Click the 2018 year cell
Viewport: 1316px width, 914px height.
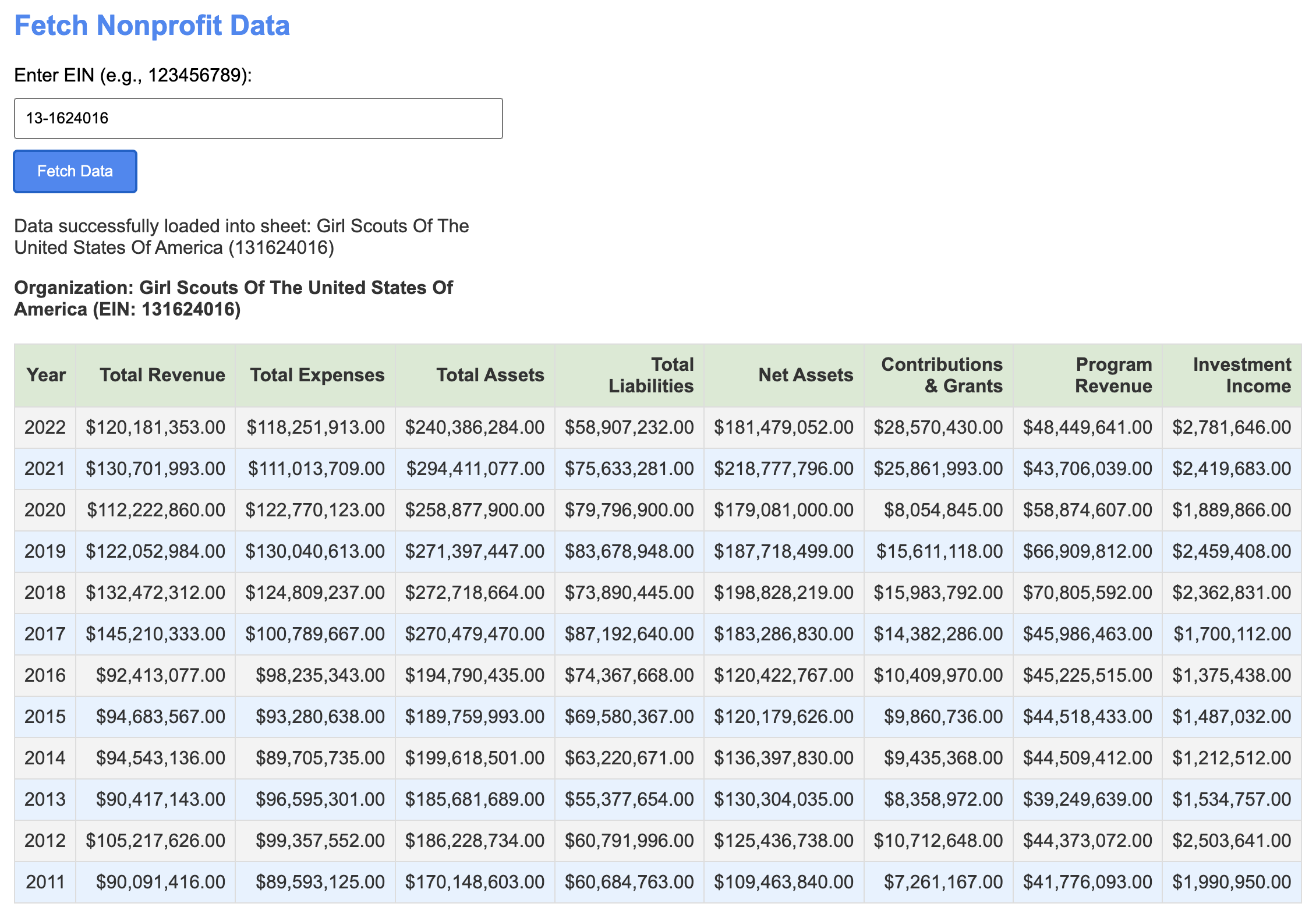tap(45, 593)
